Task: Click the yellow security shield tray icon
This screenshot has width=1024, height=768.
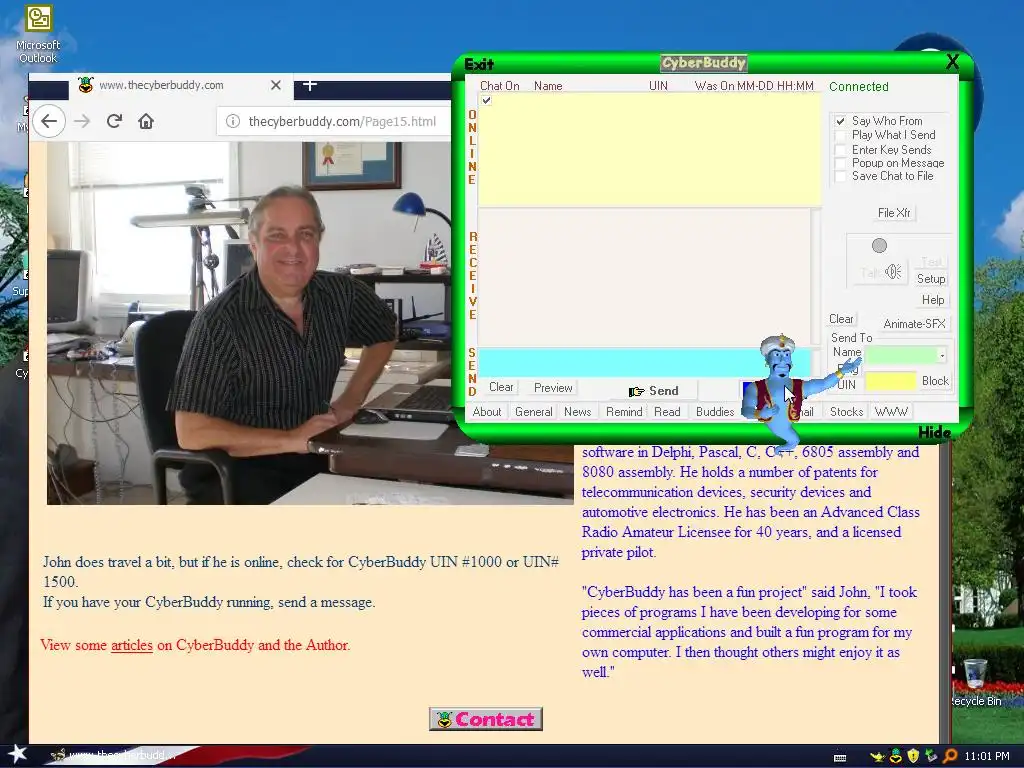Action: tap(914, 756)
